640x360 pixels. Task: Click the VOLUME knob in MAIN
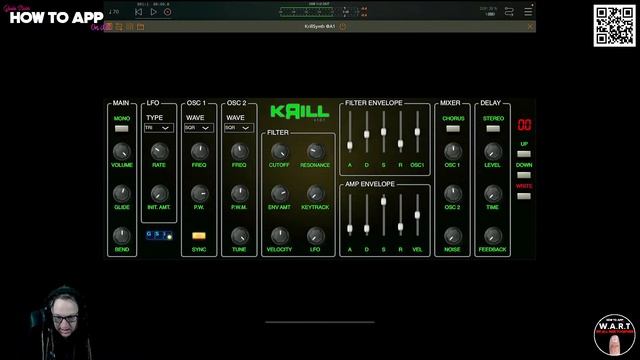pyautogui.click(x=122, y=151)
